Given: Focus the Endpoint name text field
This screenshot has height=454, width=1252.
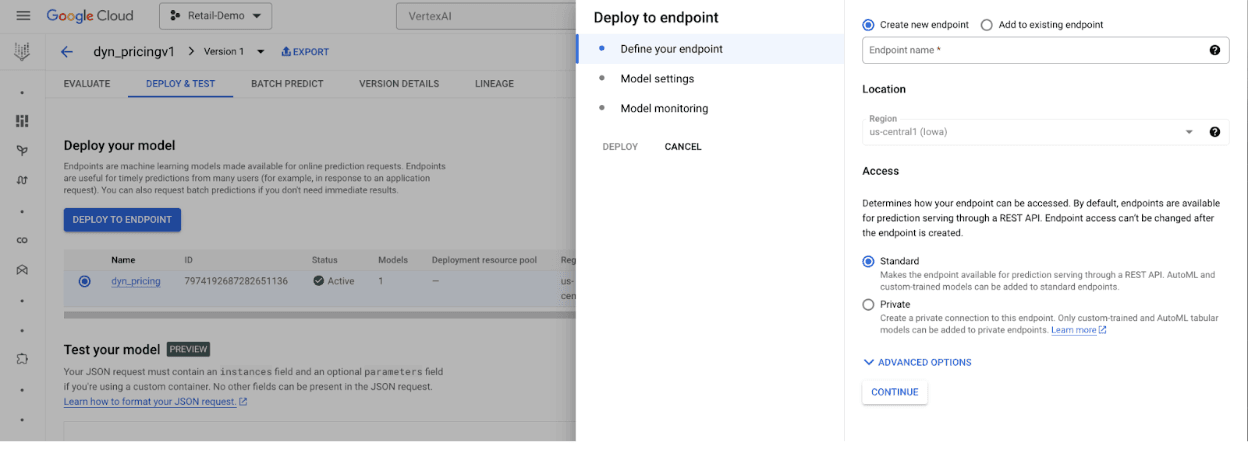Looking at the screenshot, I should [1030, 50].
